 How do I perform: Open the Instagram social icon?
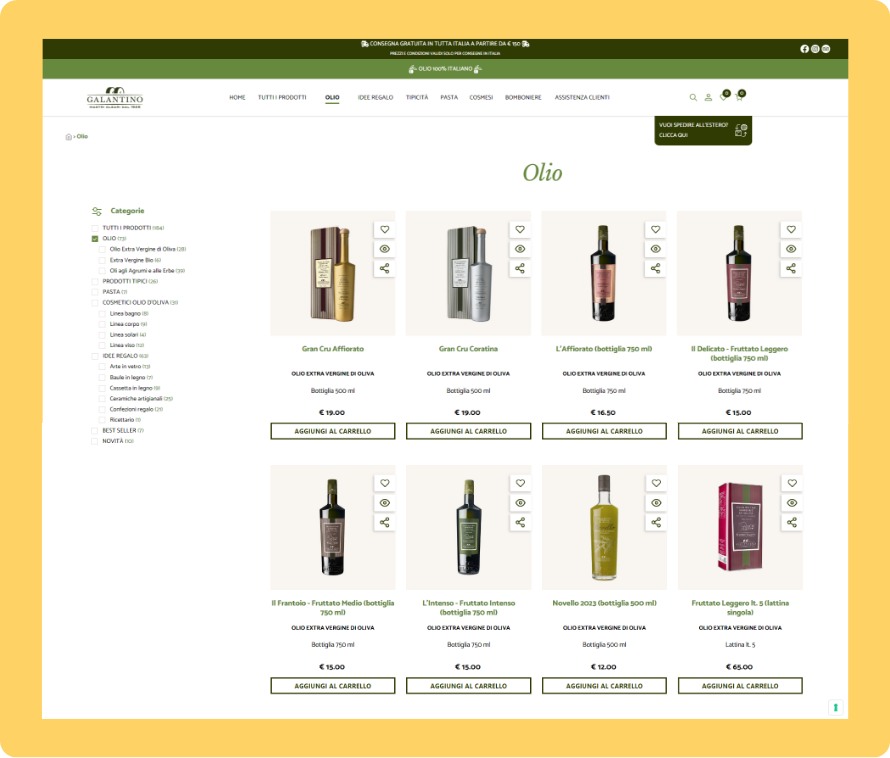(815, 49)
